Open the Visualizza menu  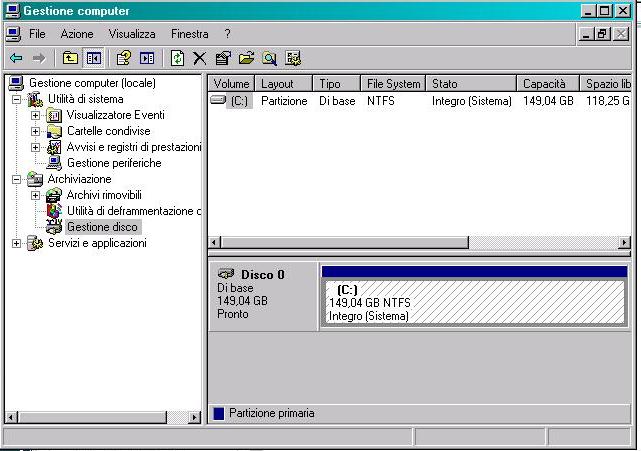point(132,34)
